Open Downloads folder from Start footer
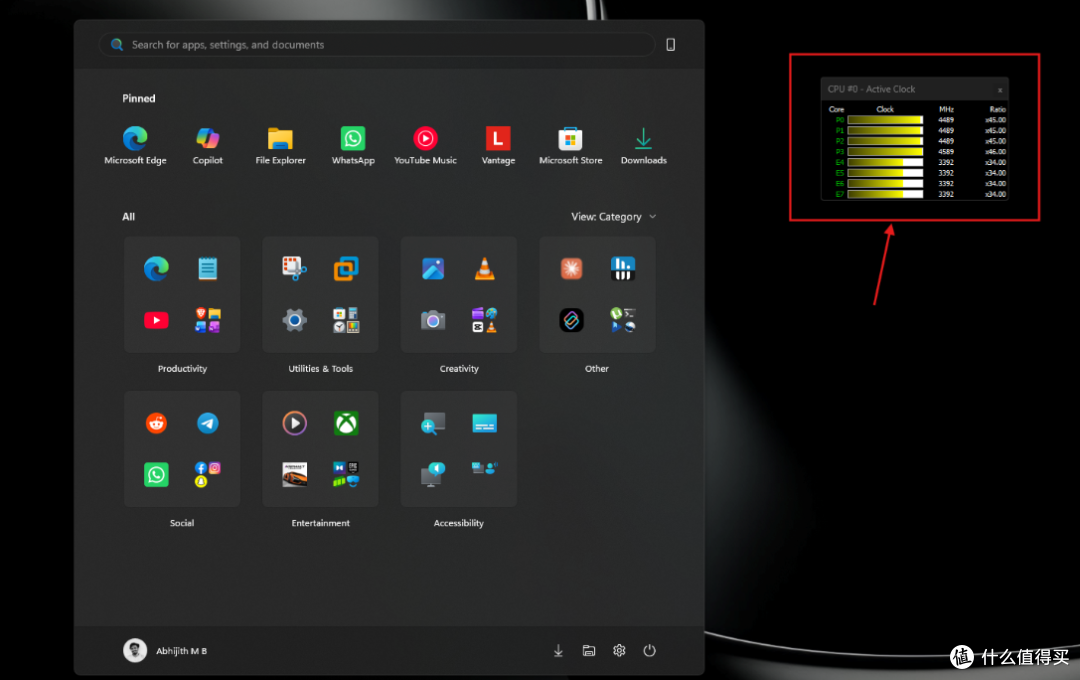 pos(558,650)
